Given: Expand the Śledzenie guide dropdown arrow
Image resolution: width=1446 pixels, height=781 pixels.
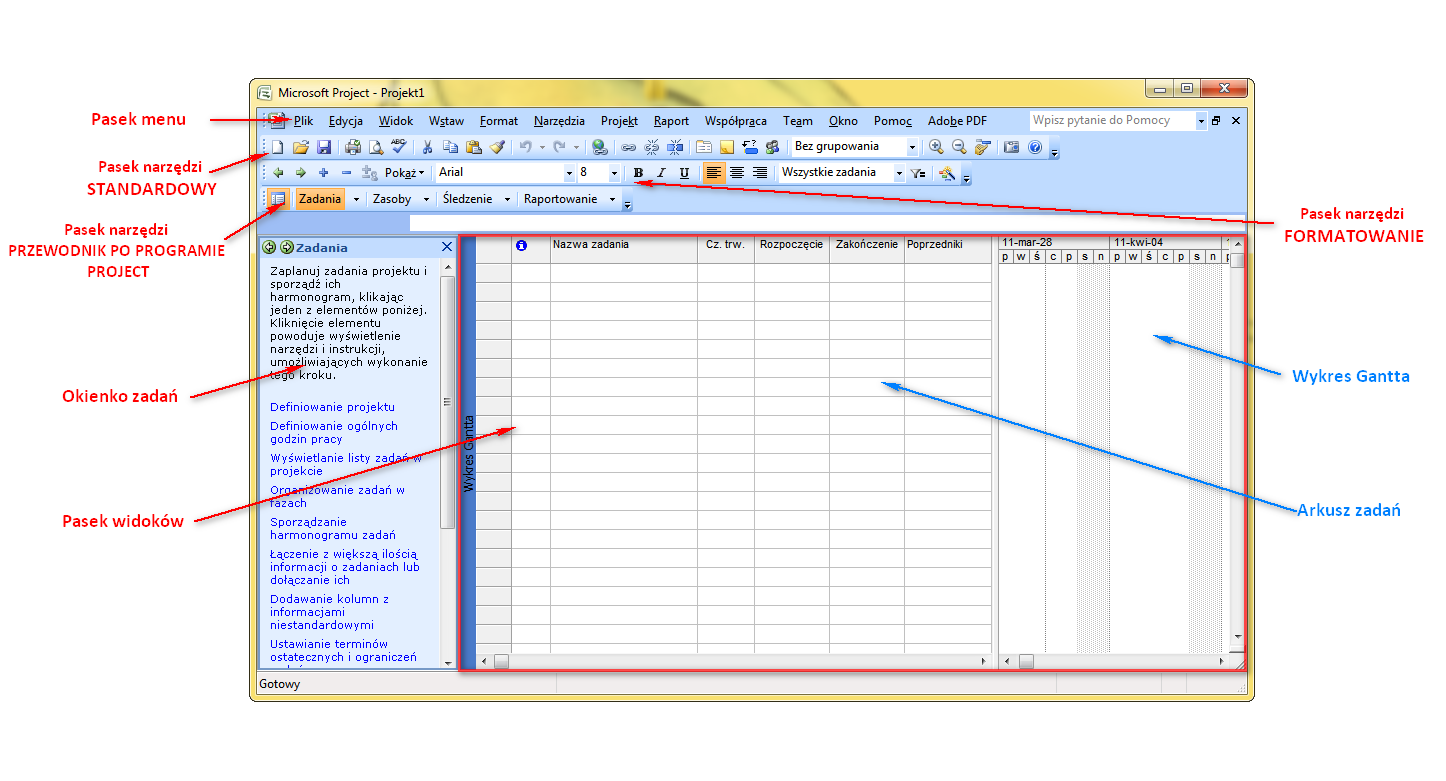Looking at the screenshot, I should [x=507, y=198].
